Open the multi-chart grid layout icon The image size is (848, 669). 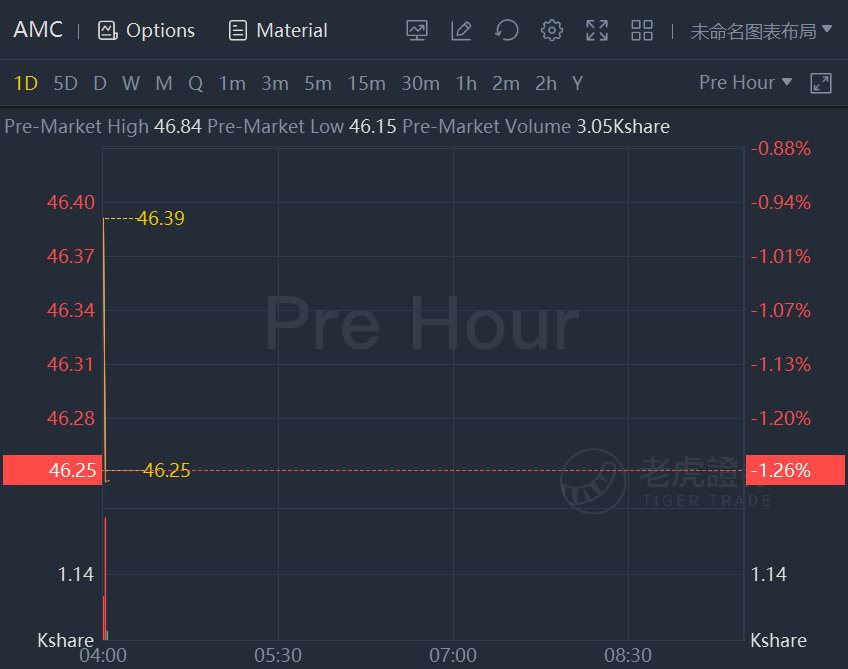click(x=642, y=30)
